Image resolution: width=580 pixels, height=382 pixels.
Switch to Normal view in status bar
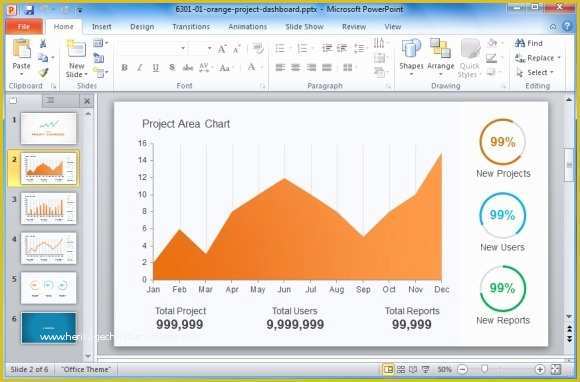point(388,369)
